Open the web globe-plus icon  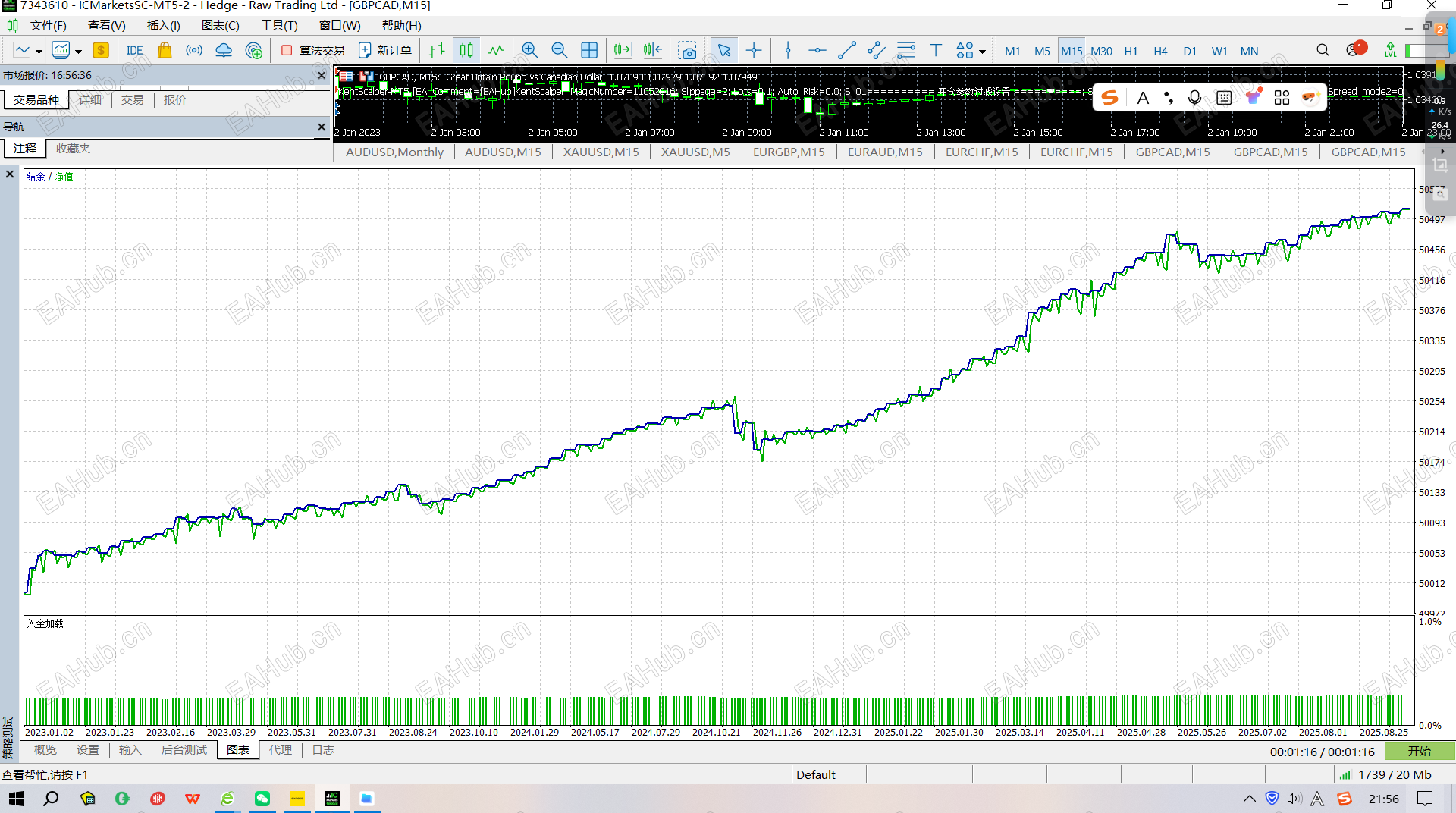tap(254, 51)
